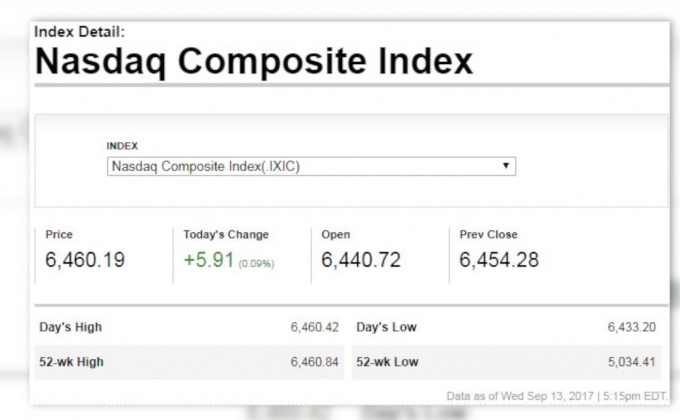Open the Nasdaq Composite Index(.IXIC) dropdown

(310, 167)
